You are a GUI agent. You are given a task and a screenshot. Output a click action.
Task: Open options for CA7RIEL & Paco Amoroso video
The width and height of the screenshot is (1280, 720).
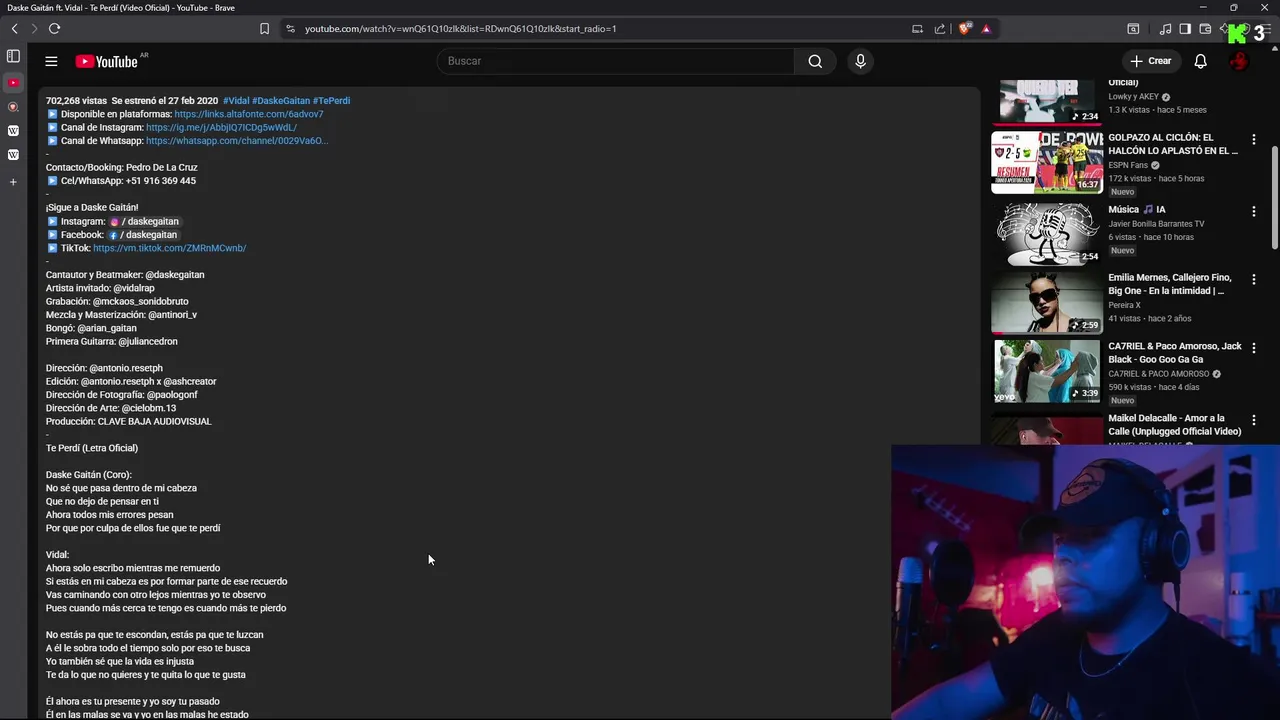click(x=1253, y=348)
